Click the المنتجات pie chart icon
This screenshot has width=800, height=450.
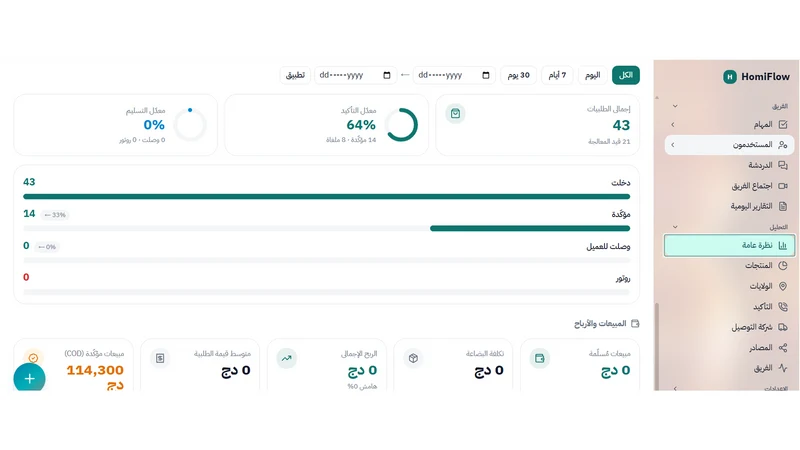[x=783, y=265]
